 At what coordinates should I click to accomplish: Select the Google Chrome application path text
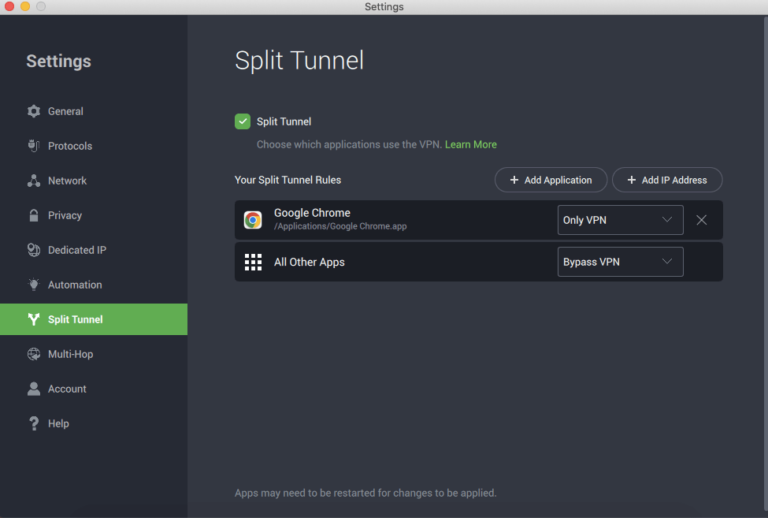[340, 227]
